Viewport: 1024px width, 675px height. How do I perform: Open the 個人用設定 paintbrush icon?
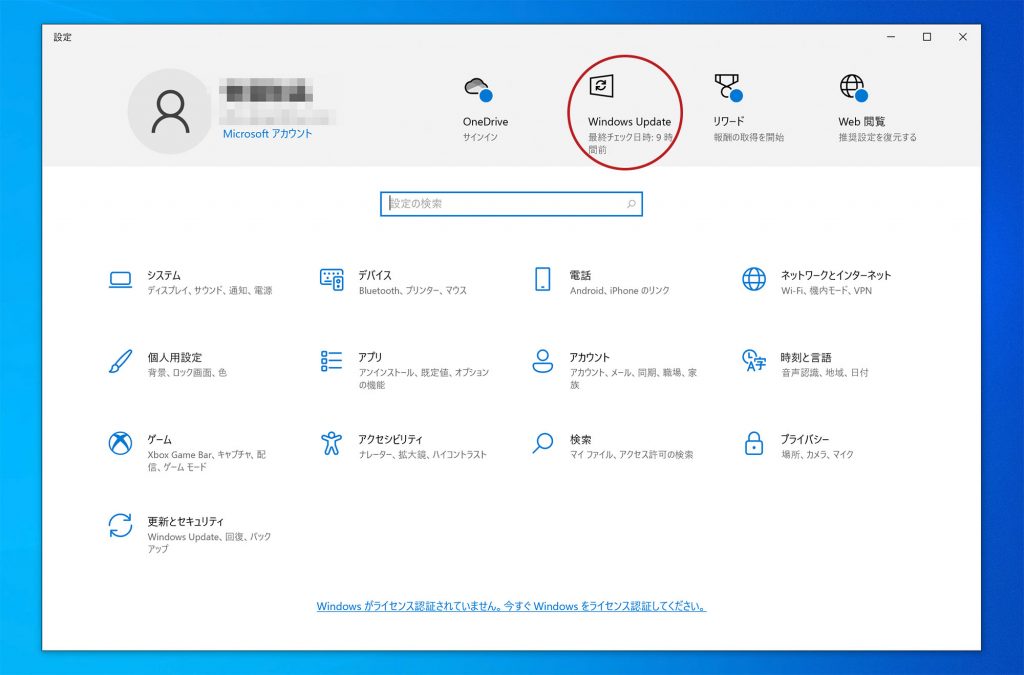(120, 362)
